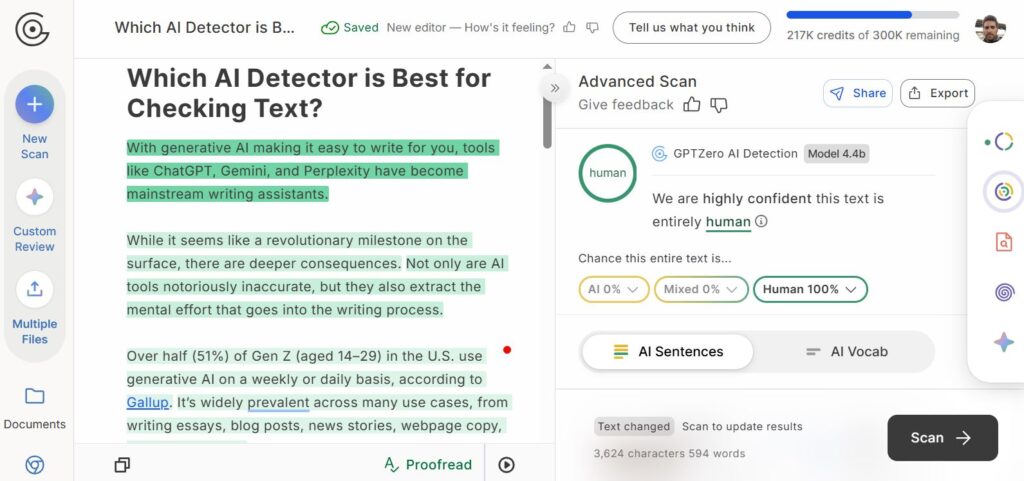Click the heading Which AI Detector is Best
The width and height of the screenshot is (1024, 481).
tap(308, 93)
